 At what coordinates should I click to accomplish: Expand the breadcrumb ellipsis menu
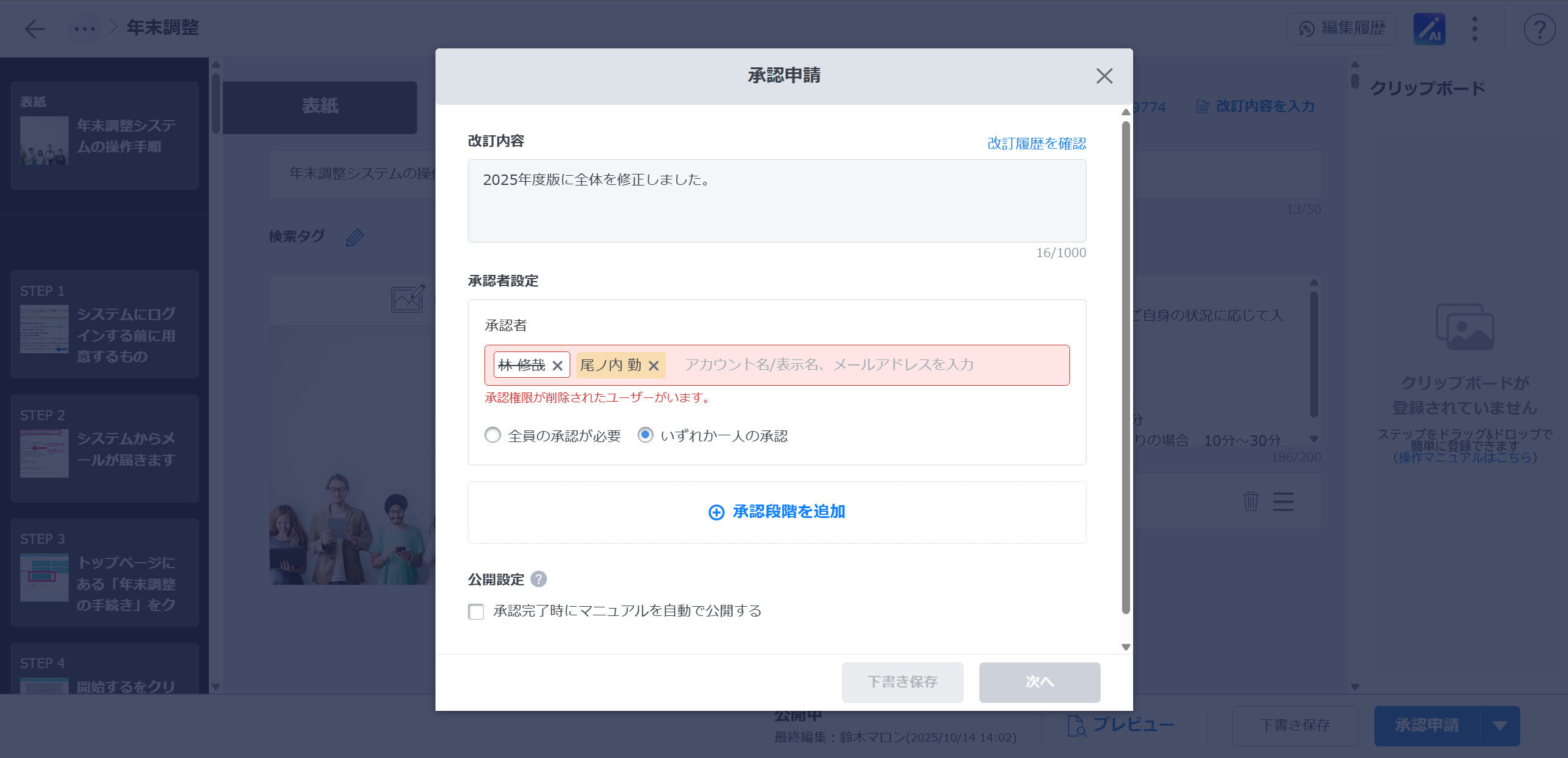click(x=85, y=29)
